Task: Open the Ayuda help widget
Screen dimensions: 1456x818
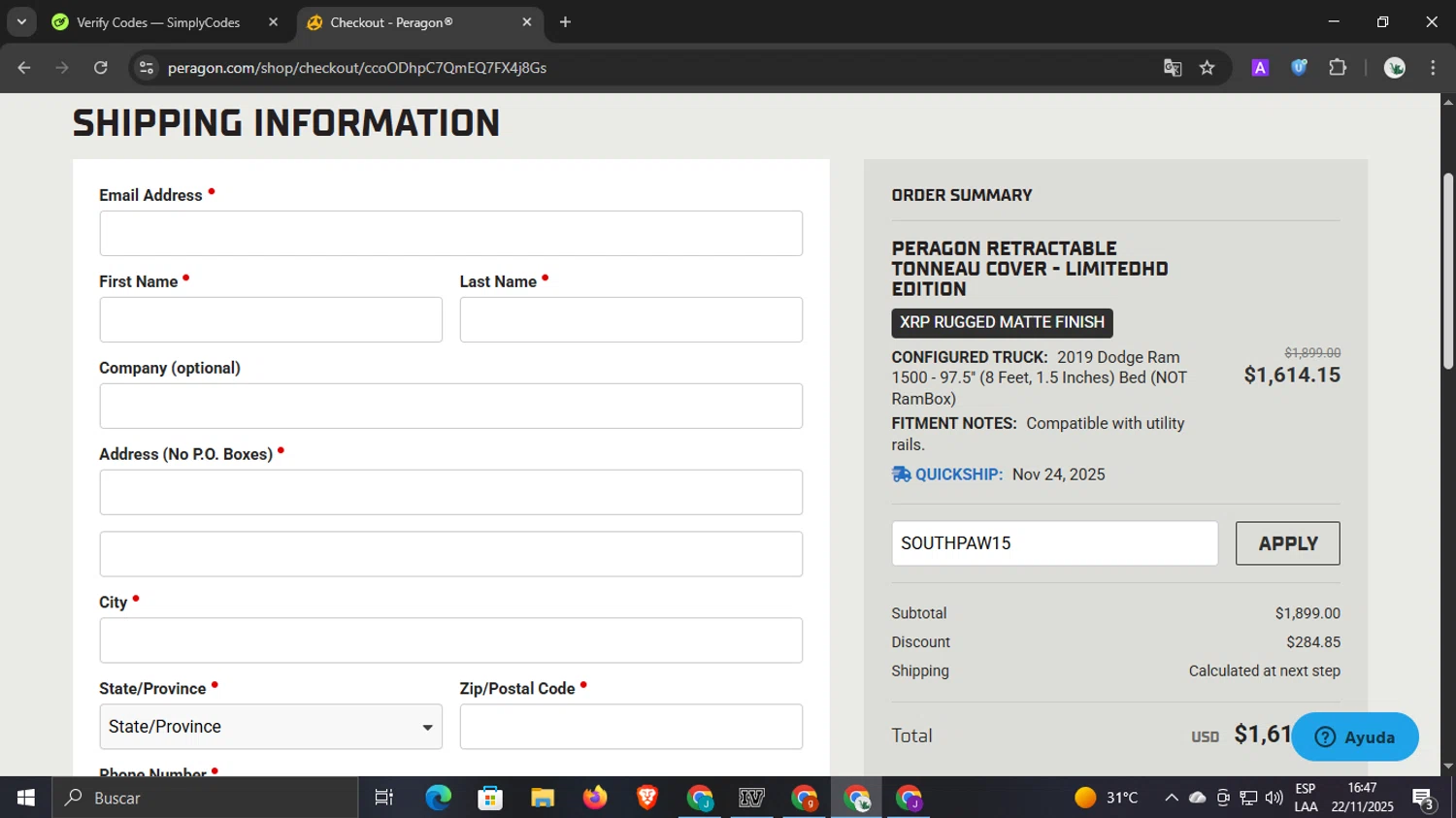Action: (1355, 737)
